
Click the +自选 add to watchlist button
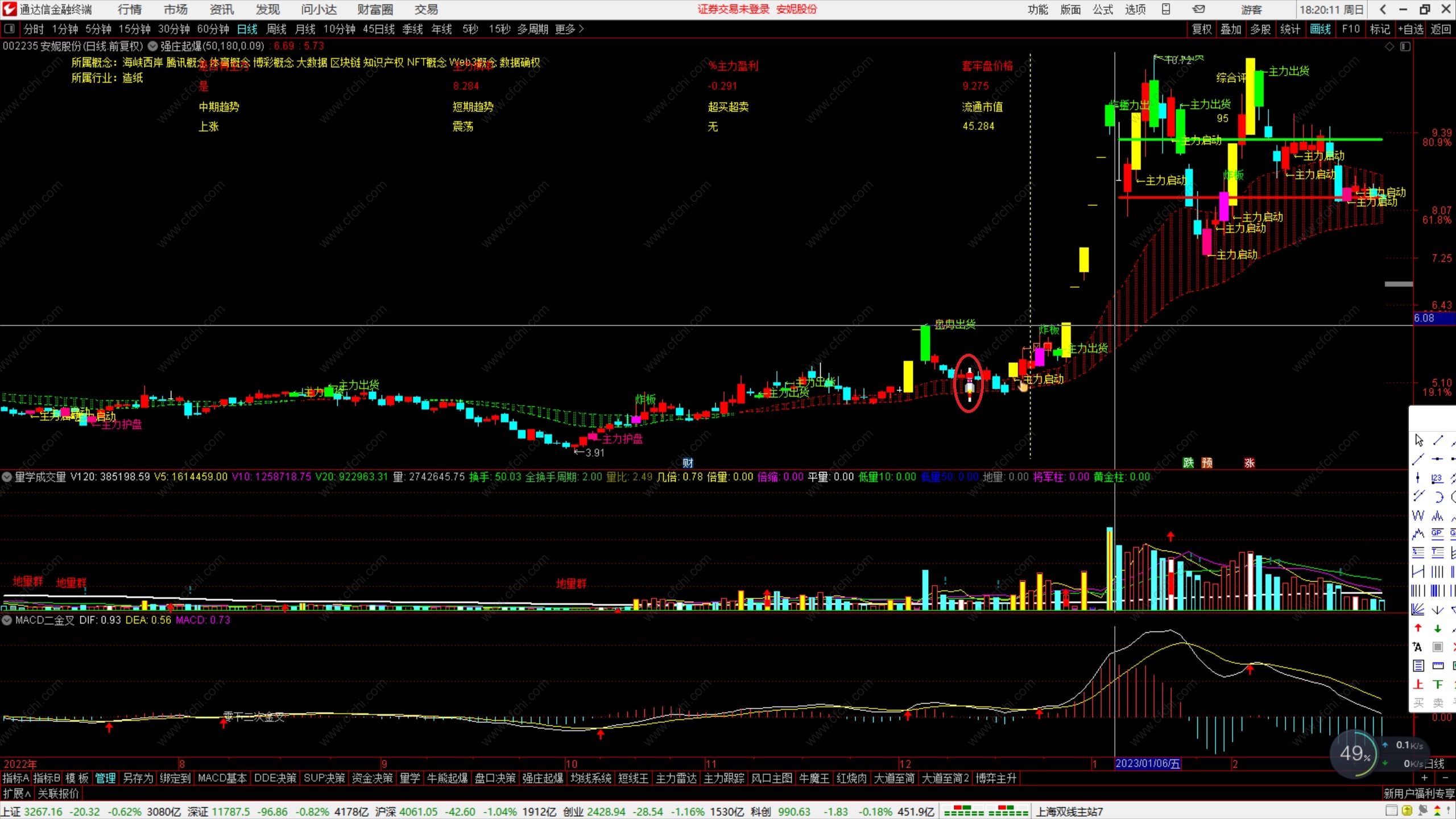coord(1411,29)
